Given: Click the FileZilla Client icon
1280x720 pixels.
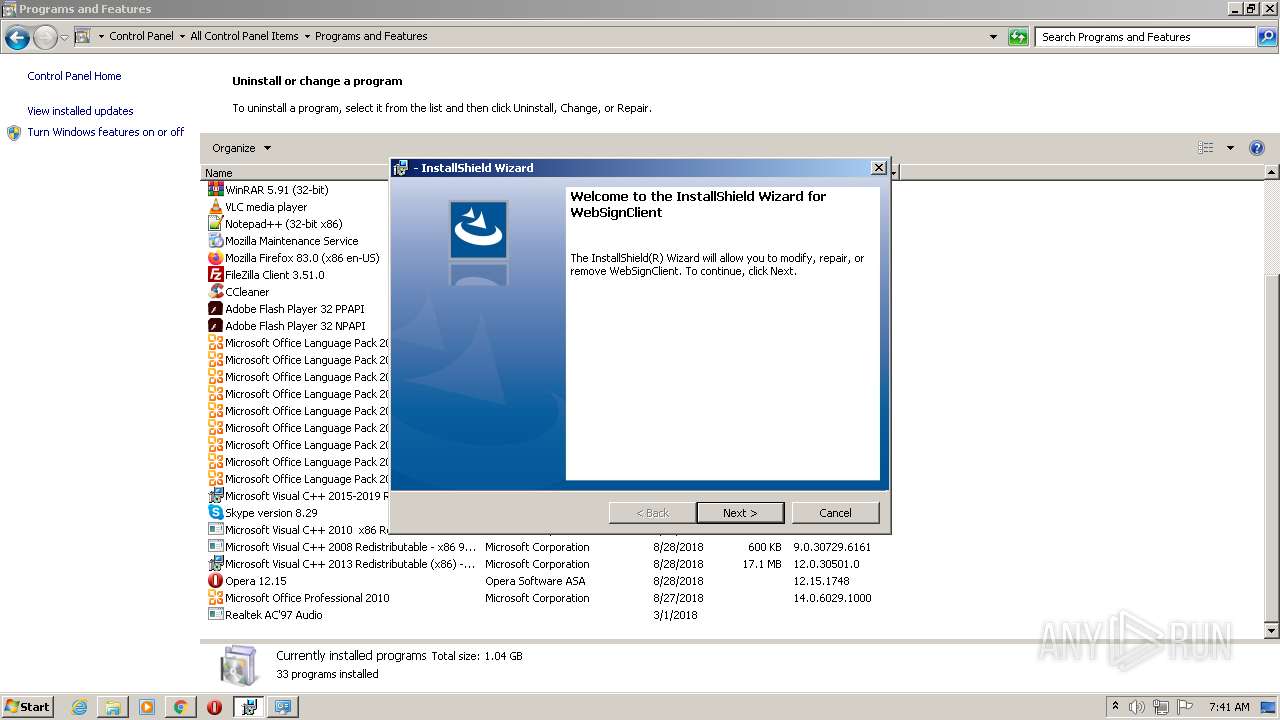Looking at the screenshot, I should [215, 274].
